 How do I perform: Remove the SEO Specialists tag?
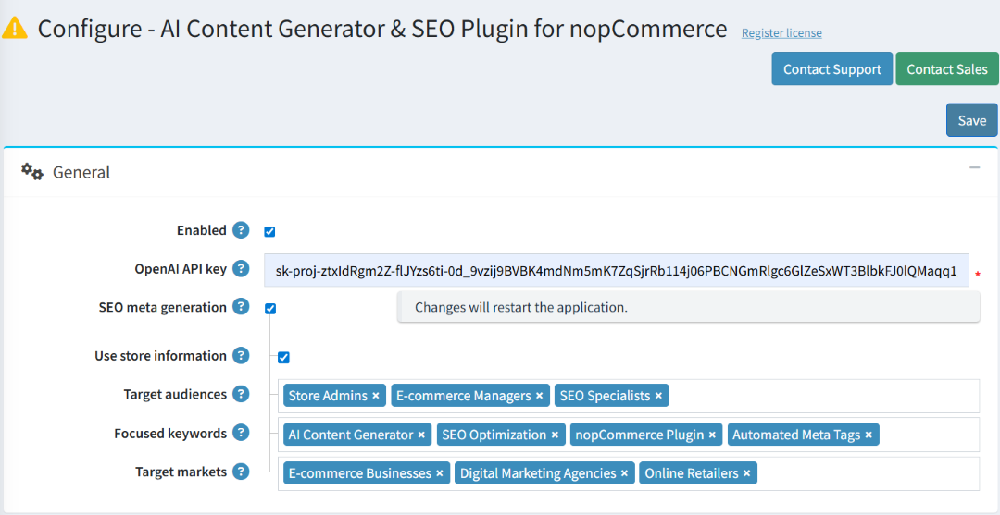(x=658, y=396)
